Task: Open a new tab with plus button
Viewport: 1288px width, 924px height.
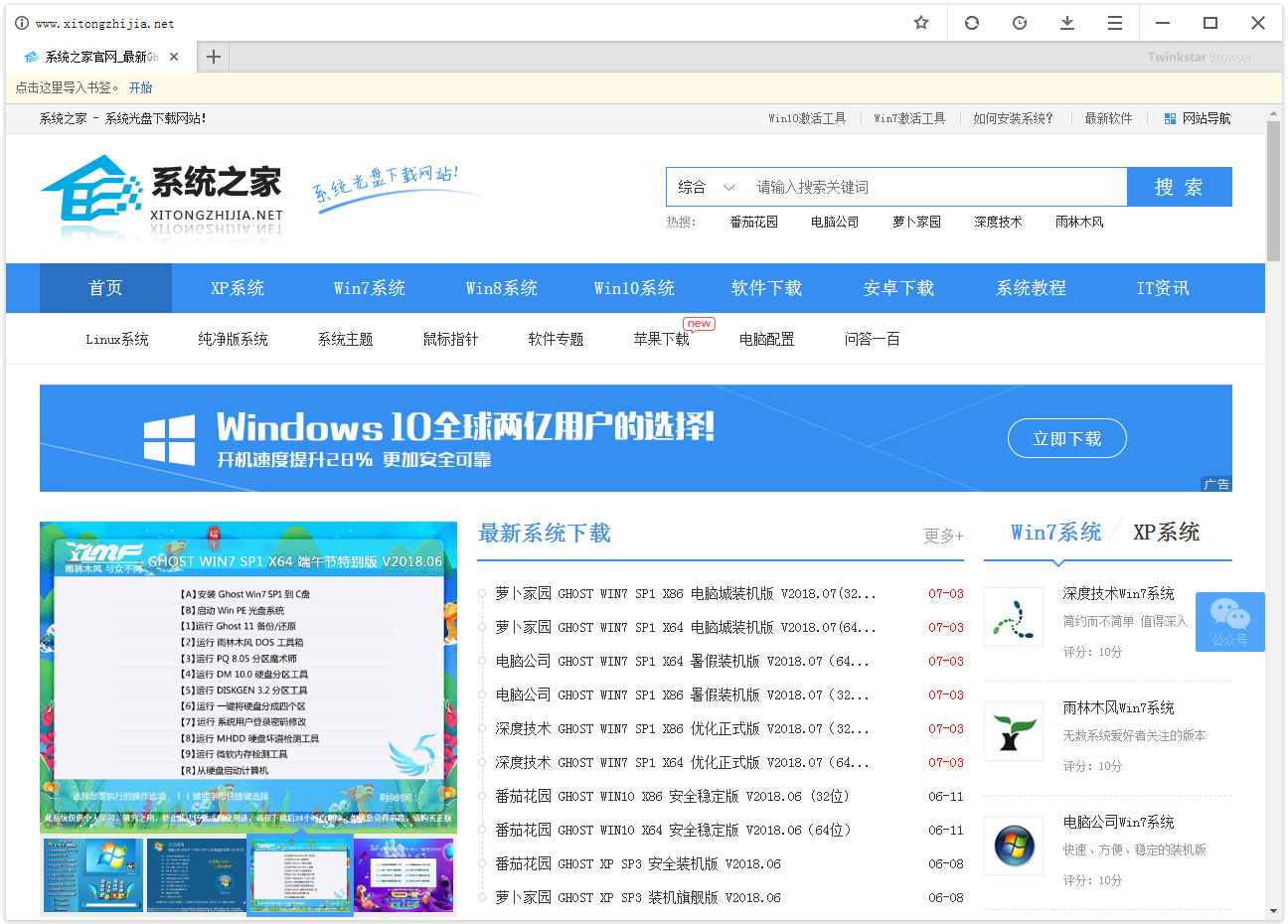Action: tap(213, 57)
